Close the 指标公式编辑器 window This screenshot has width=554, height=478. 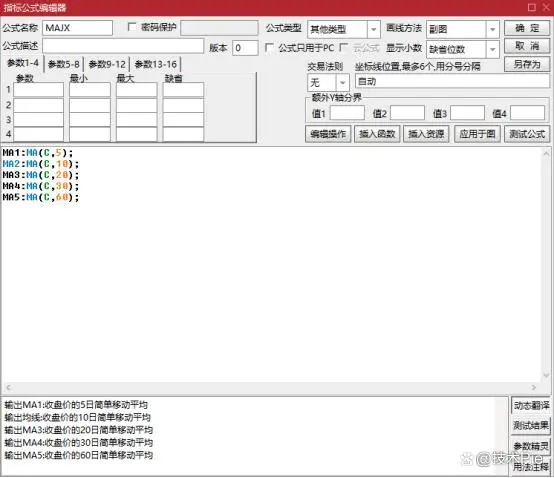547,7
